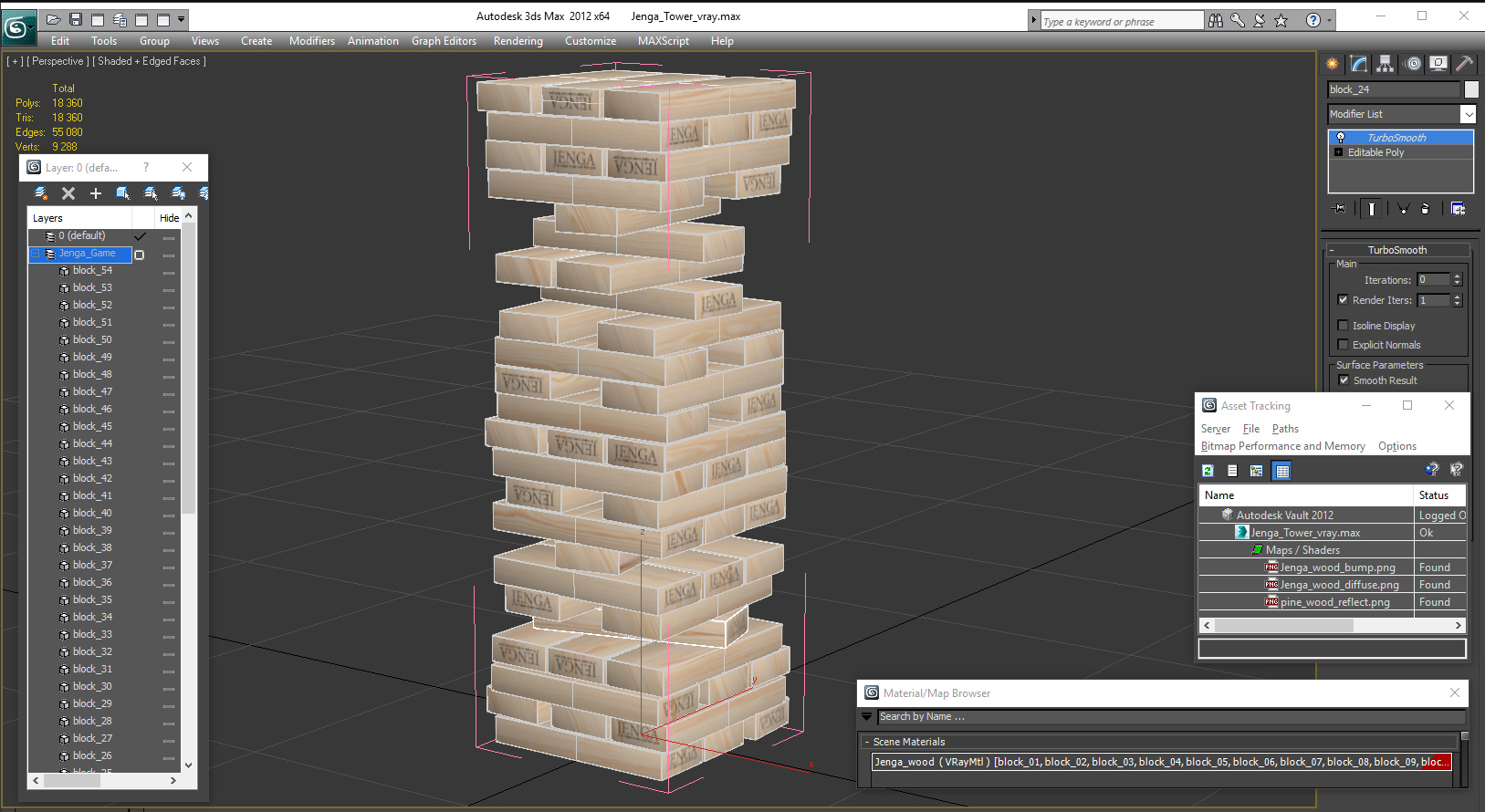Open Material/Map Browser options triangle
The width and height of the screenshot is (1485, 812).
pos(867,717)
